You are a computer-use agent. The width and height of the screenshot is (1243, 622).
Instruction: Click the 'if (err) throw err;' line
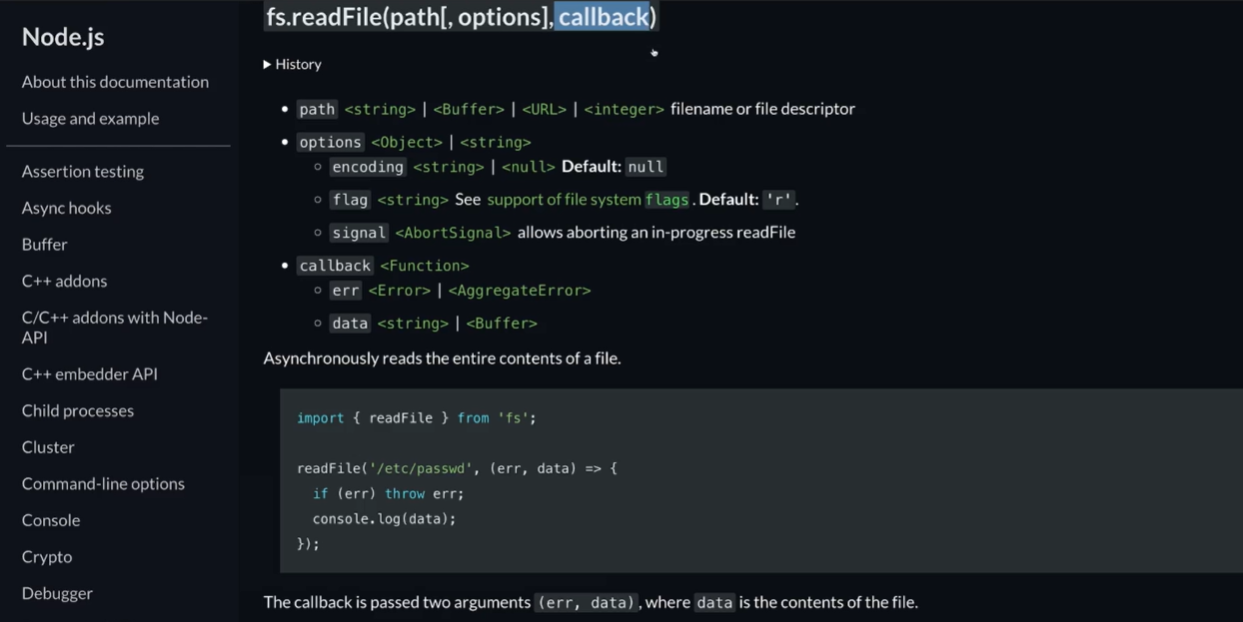[x=388, y=493]
